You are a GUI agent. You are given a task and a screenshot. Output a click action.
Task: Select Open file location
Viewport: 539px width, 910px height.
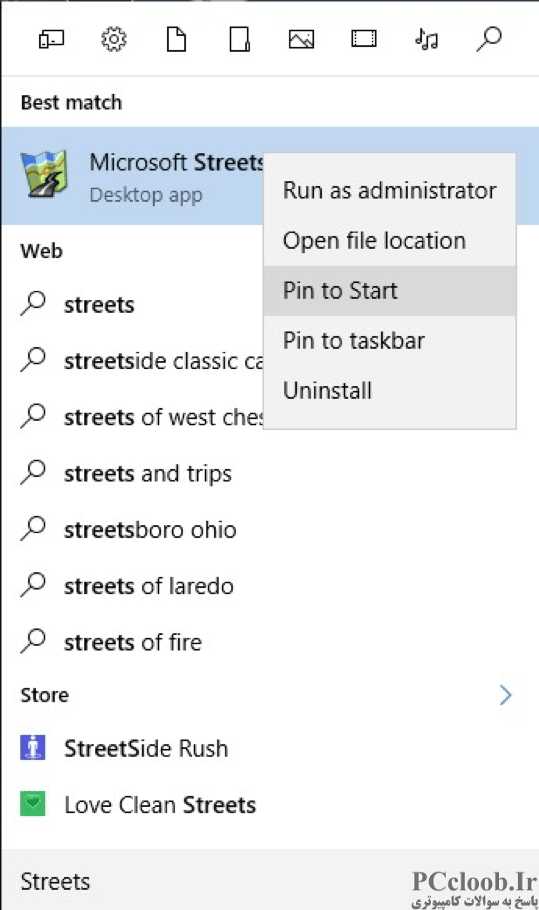[389, 240]
